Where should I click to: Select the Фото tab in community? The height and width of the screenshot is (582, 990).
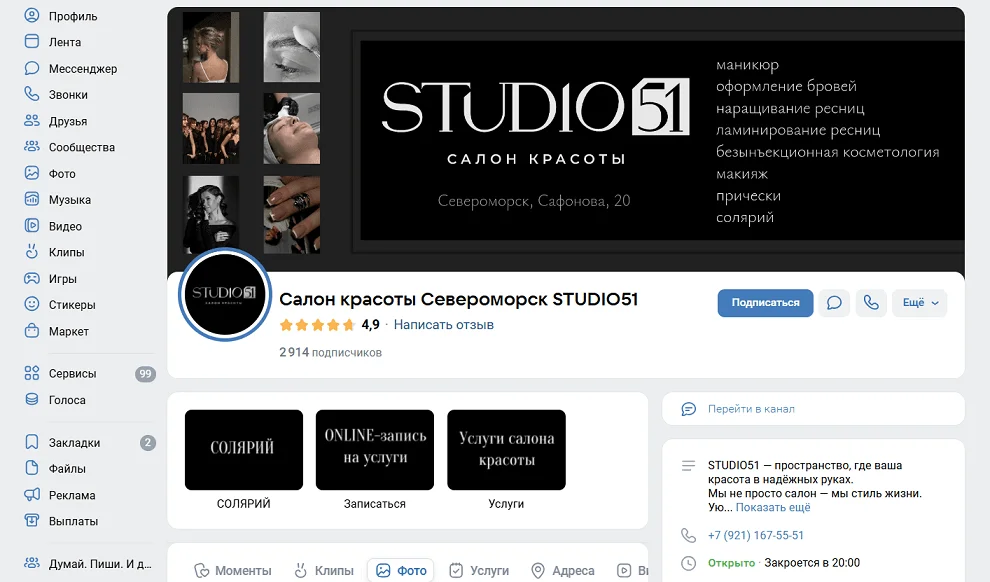click(x=402, y=571)
